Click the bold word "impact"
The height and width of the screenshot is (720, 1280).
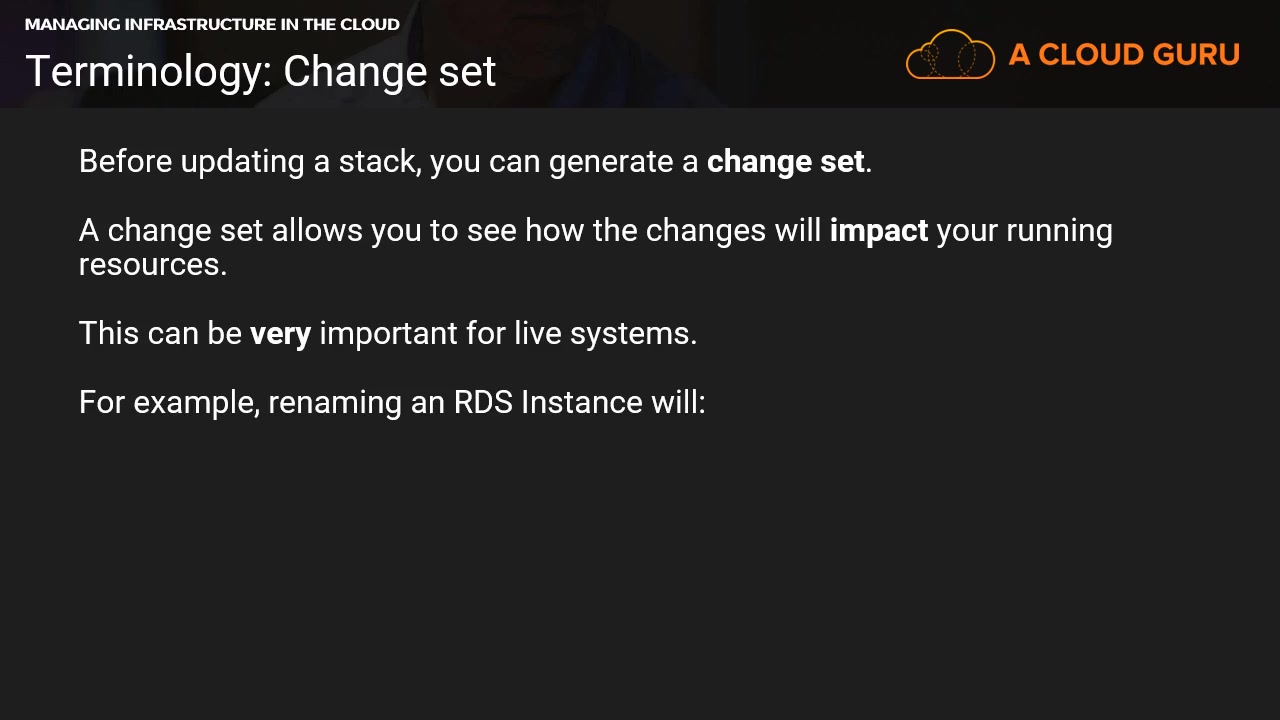tap(878, 231)
